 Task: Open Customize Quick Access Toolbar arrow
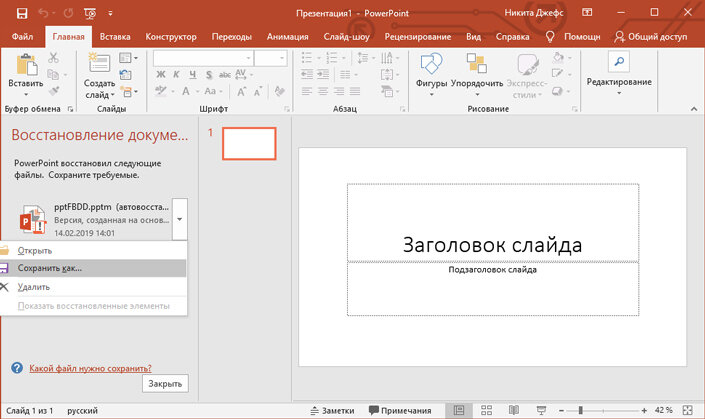click(x=110, y=13)
